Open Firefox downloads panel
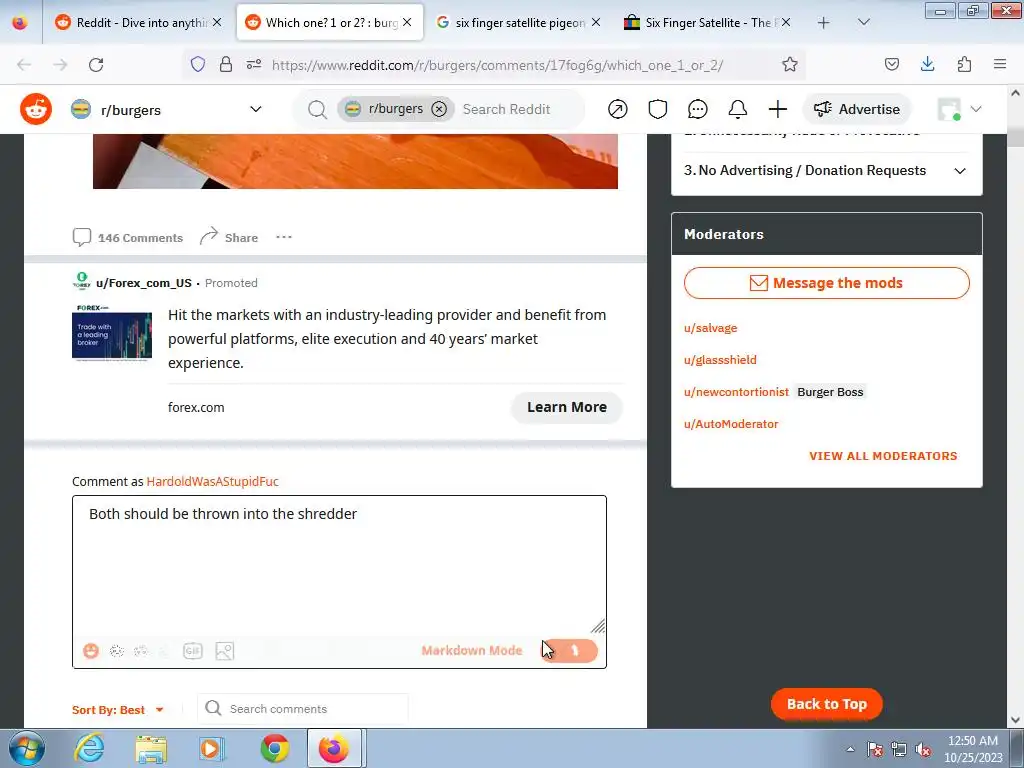1024x768 pixels. tap(927, 64)
